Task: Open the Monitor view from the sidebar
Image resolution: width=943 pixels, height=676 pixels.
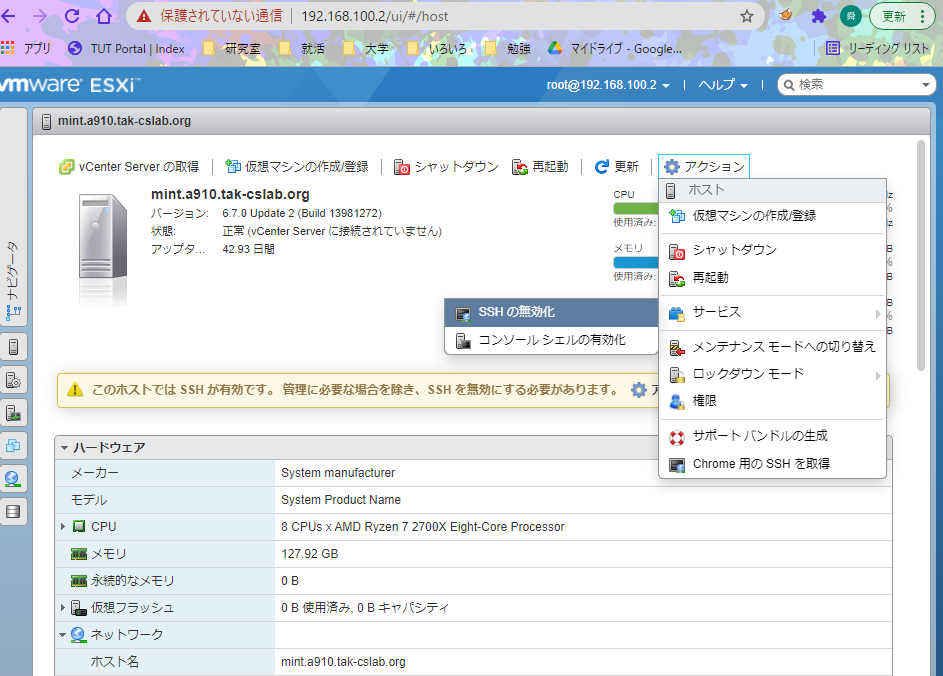Action: coord(13,413)
